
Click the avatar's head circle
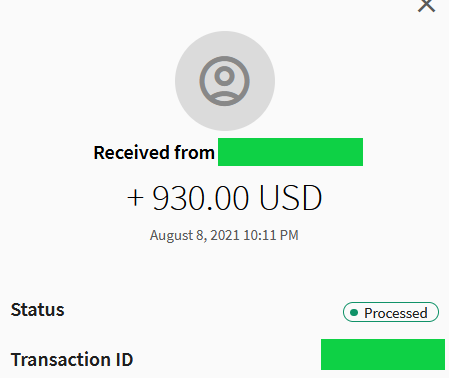224,76
